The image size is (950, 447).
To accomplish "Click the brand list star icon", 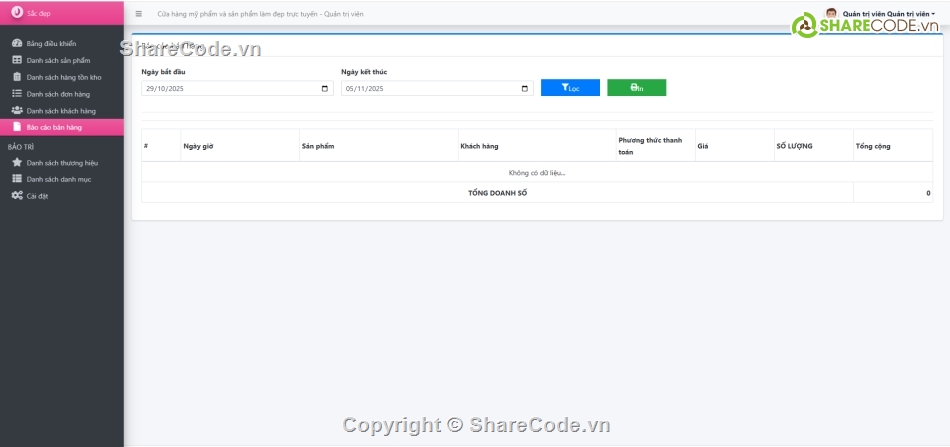I will pyautogui.click(x=17, y=162).
